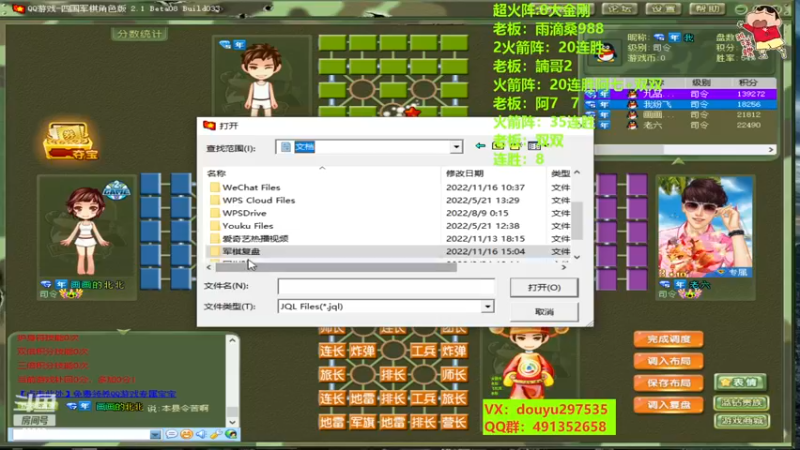Viewport: 800px width, 450px height.
Task: Select the WPS Cloud Files folder row
Action: pos(388,200)
